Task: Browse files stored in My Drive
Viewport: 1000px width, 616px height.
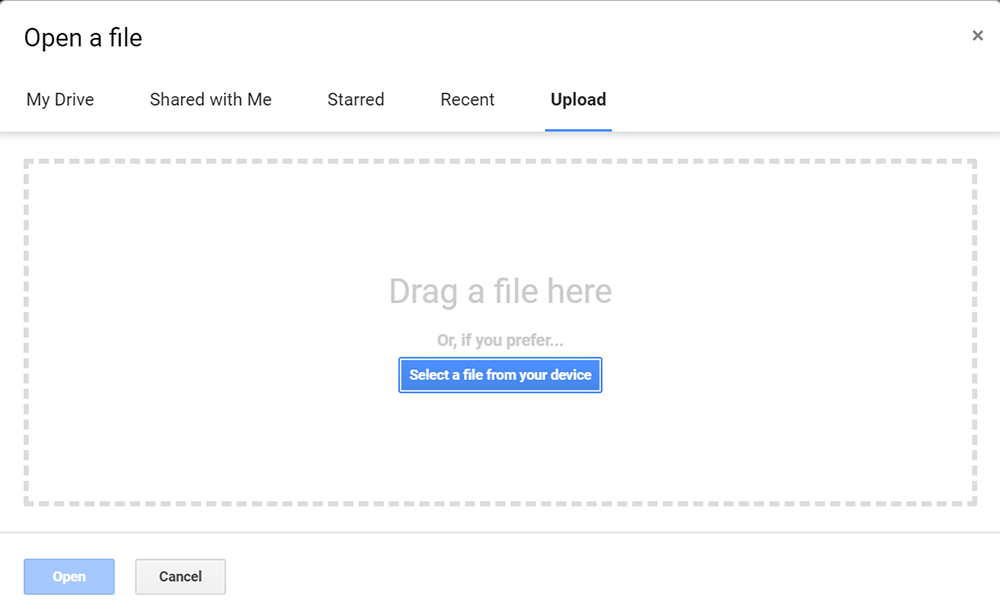Action: point(60,100)
